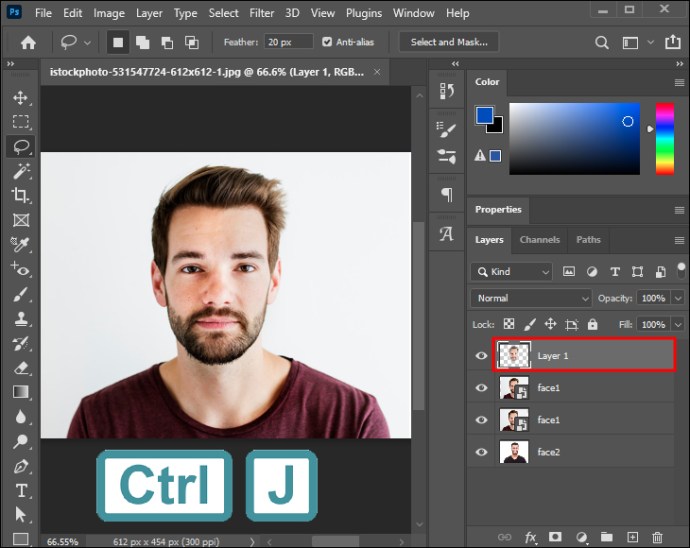Select the Crop tool
690x548 pixels.
(20, 195)
